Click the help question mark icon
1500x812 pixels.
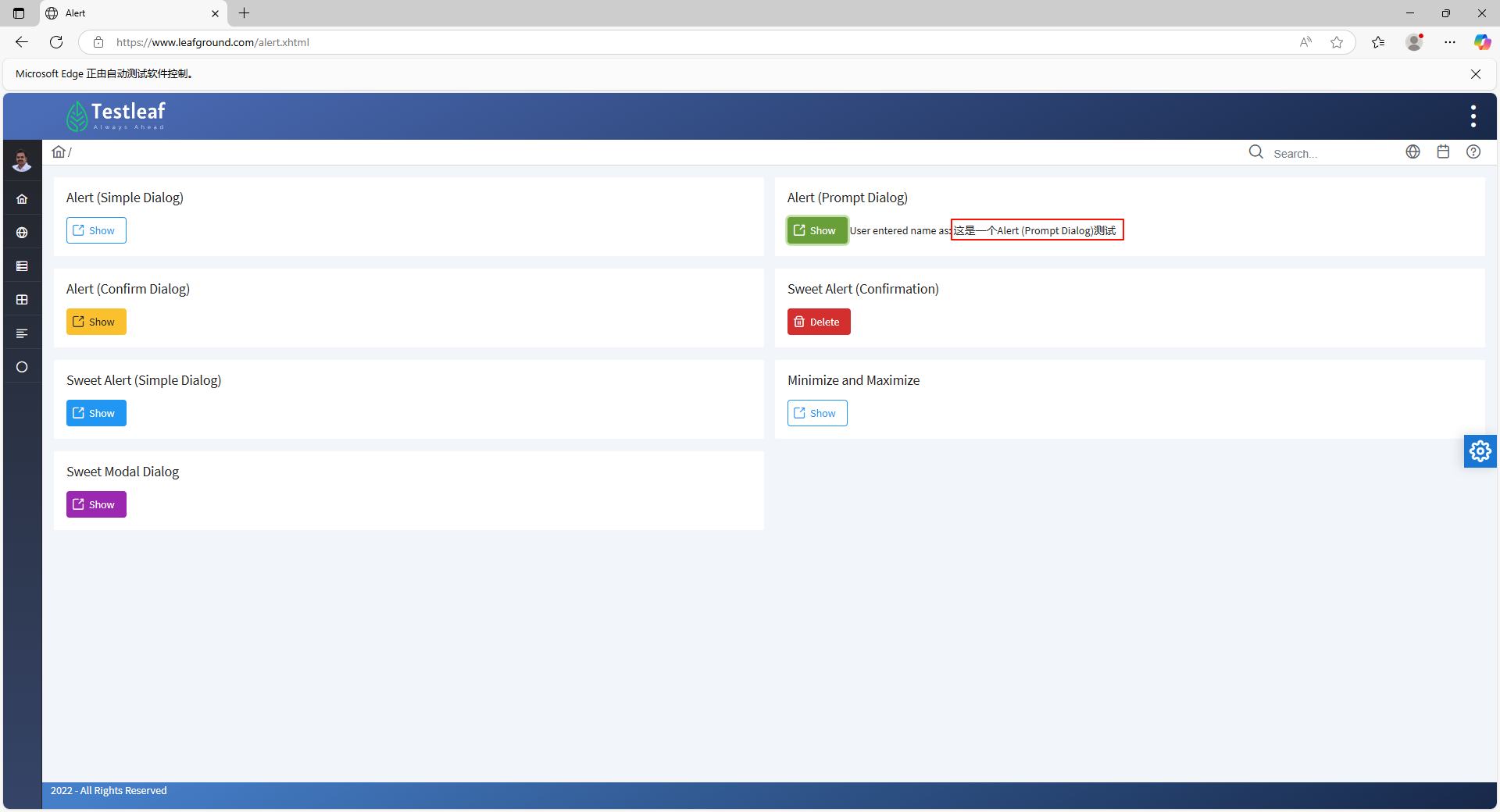(1473, 151)
